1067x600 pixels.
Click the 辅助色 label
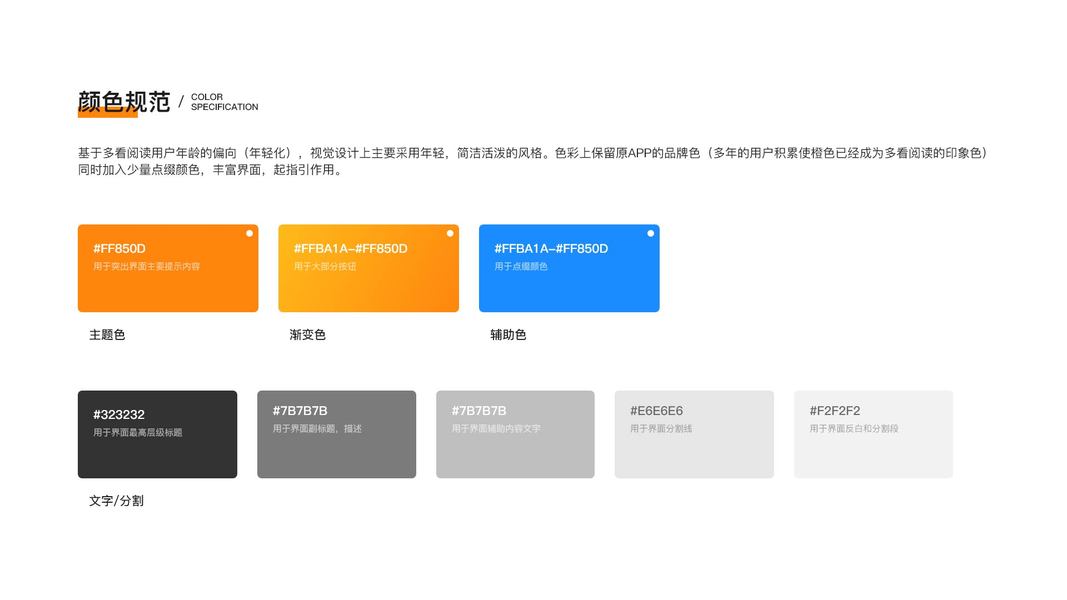[x=508, y=335]
